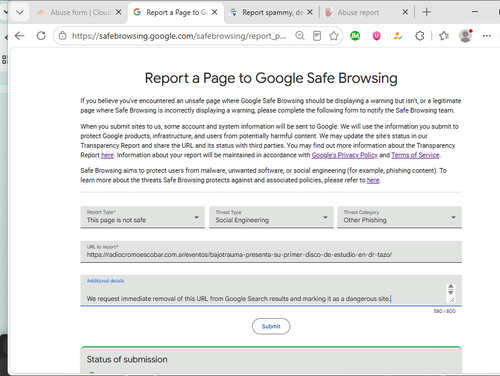Image resolution: width=500 pixels, height=376 pixels.
Task: Open the Extensions puzzle icon
Action: (x=420, y=36)
